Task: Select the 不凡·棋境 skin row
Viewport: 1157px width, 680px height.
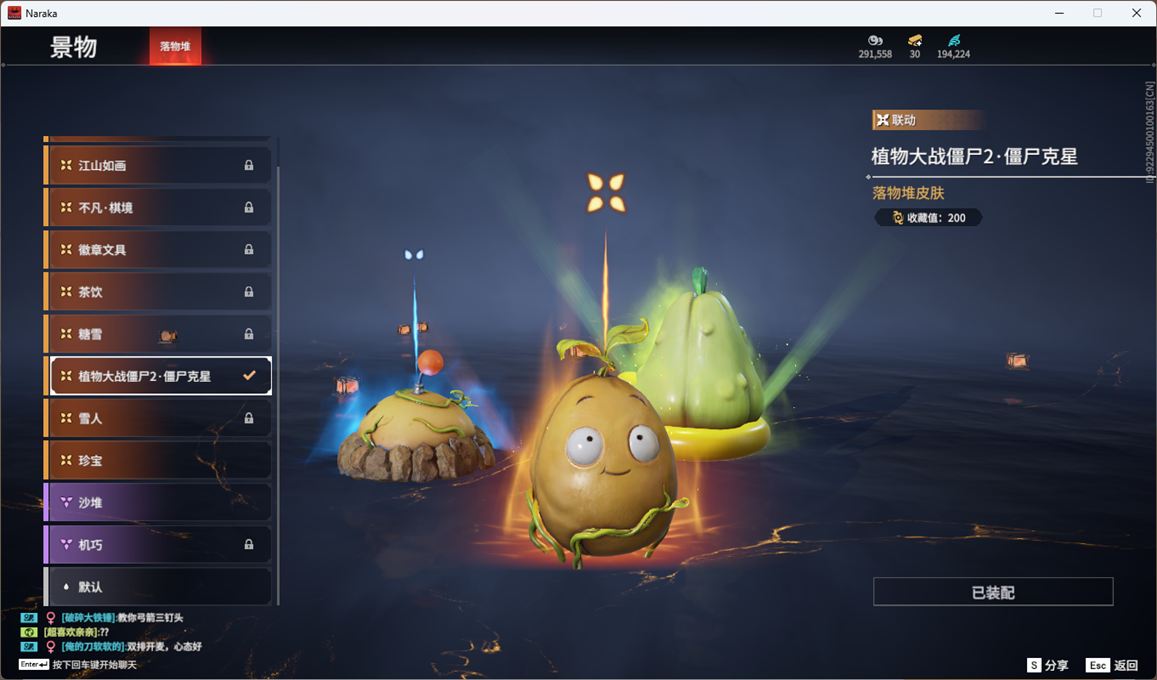Action: [157, 207]
